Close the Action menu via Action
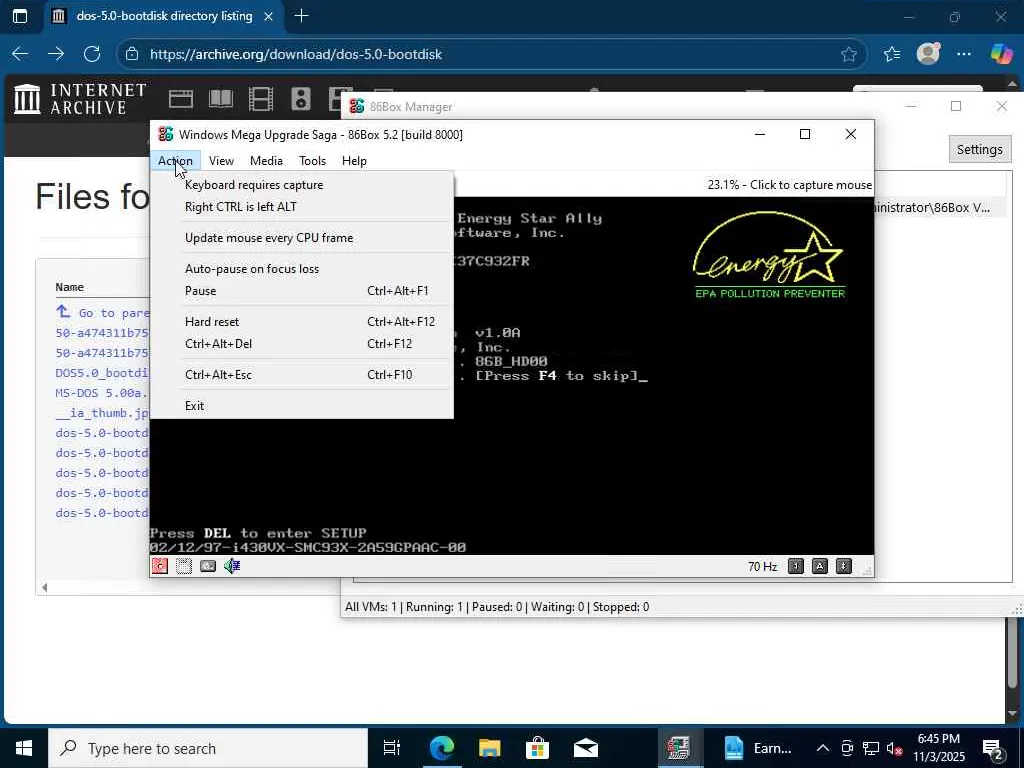The height and width of the screenshot is (768, 1024). 175,161
